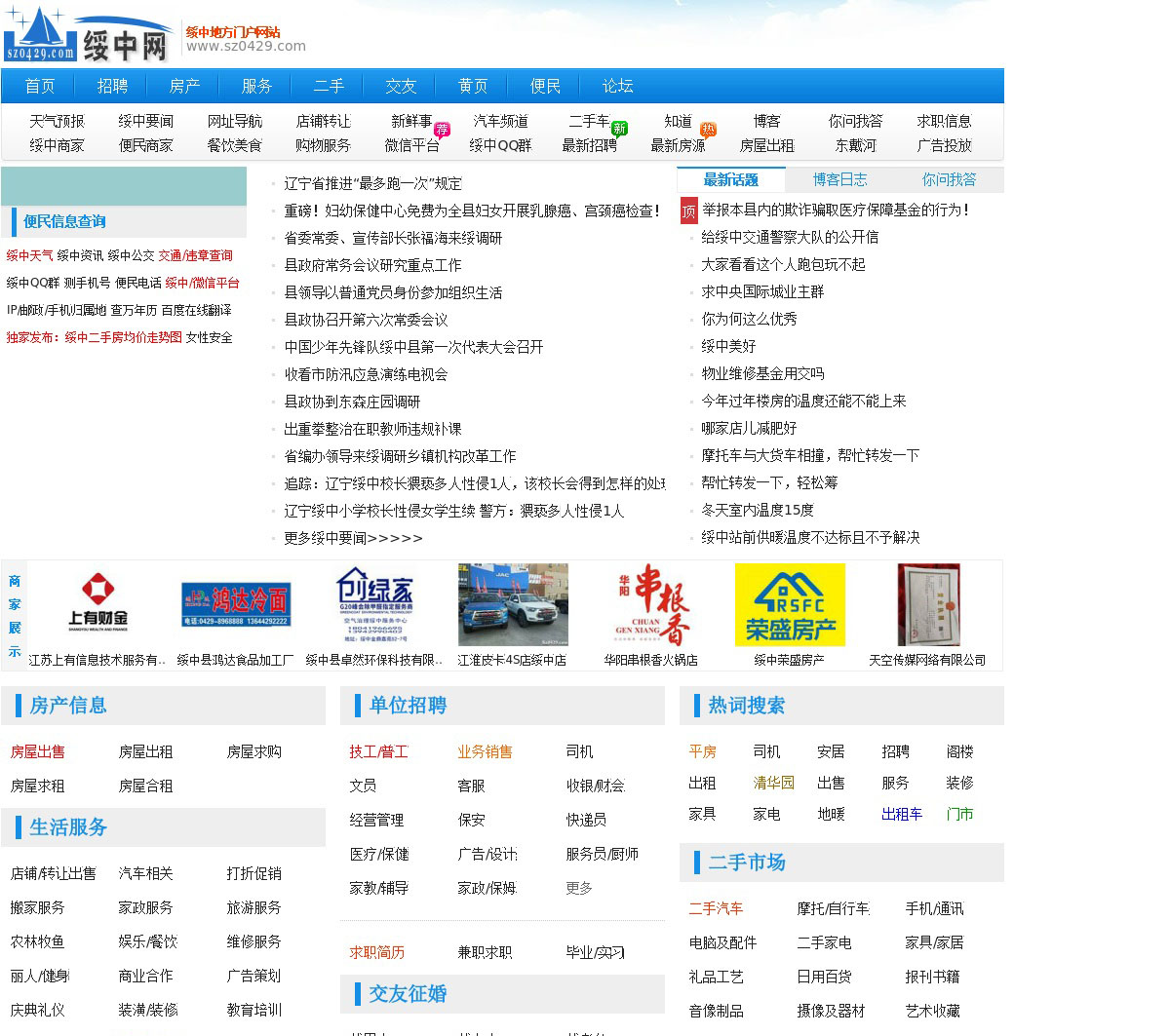
Task: Open the 江淮皮卡4S店 truck photo
Action: (x=513, y=604)
